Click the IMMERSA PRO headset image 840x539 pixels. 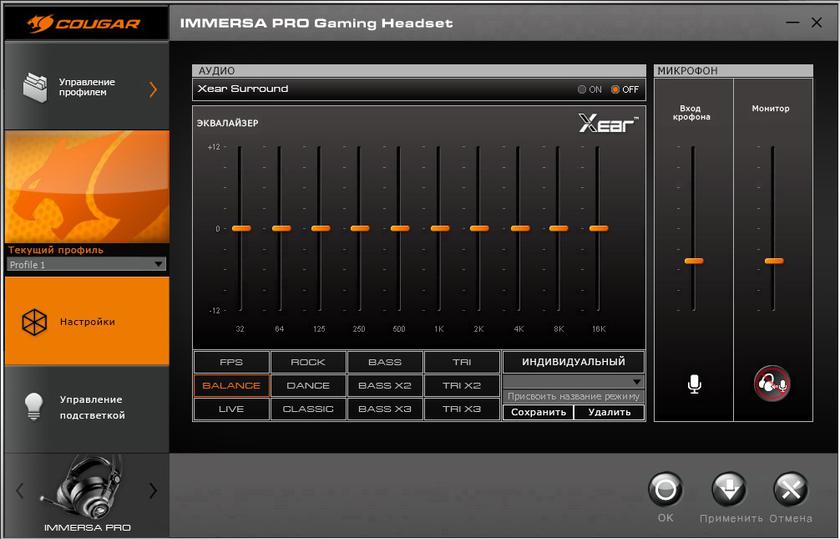pyautogui.click(x=85, y=490)
